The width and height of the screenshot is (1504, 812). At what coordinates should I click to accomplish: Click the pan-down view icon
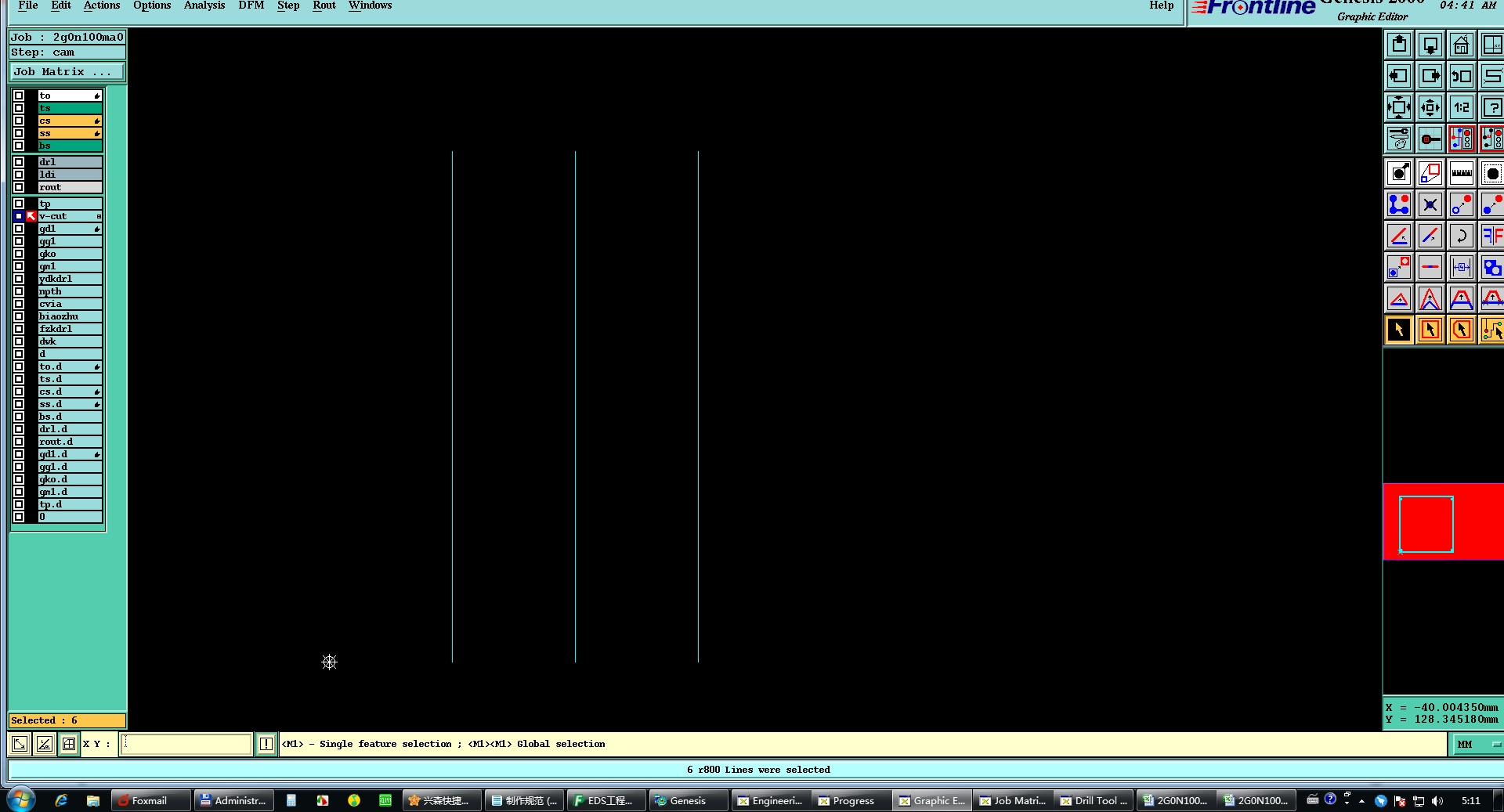coord(1430,45)
